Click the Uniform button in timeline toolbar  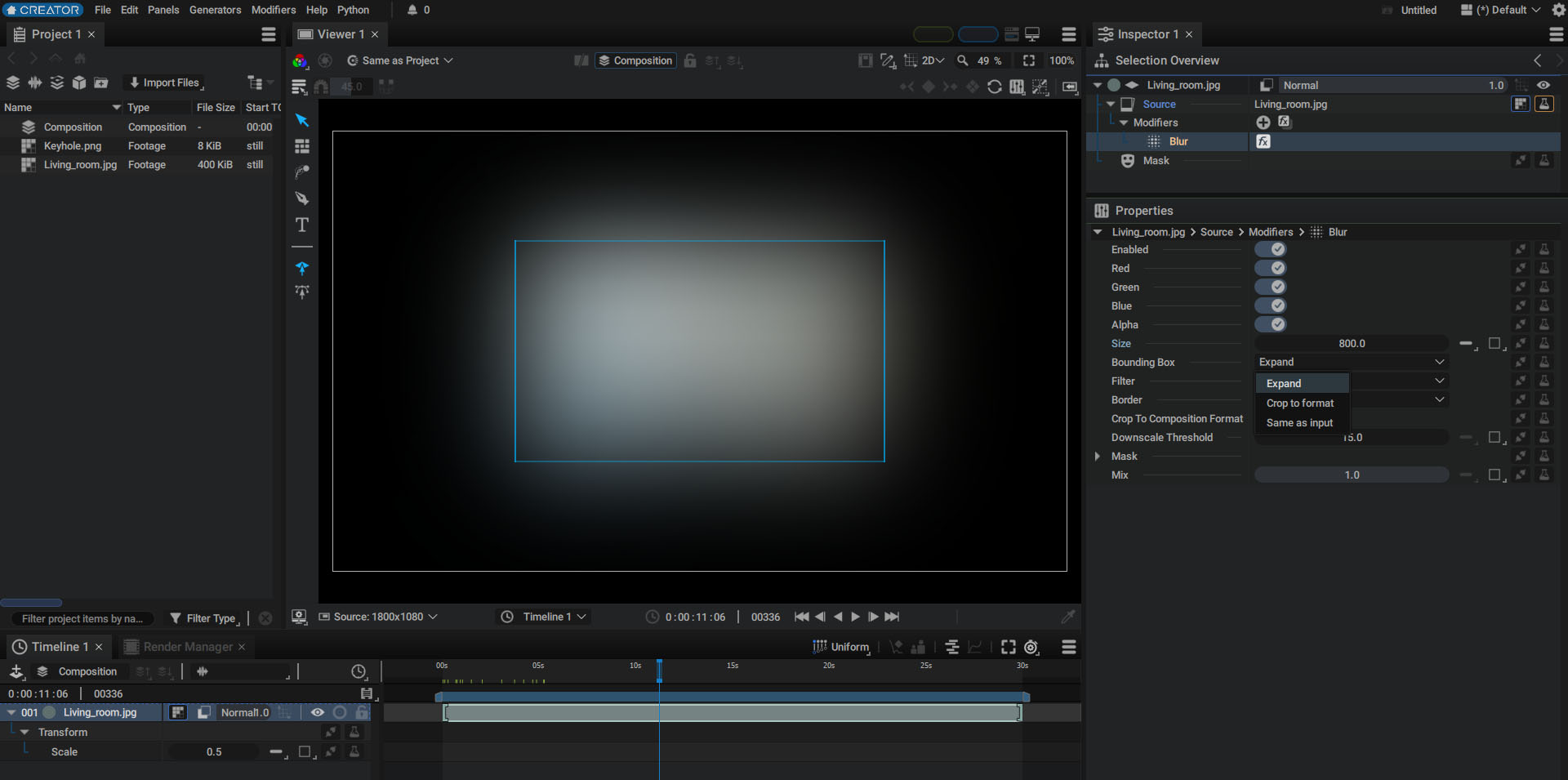click(841, 647)
